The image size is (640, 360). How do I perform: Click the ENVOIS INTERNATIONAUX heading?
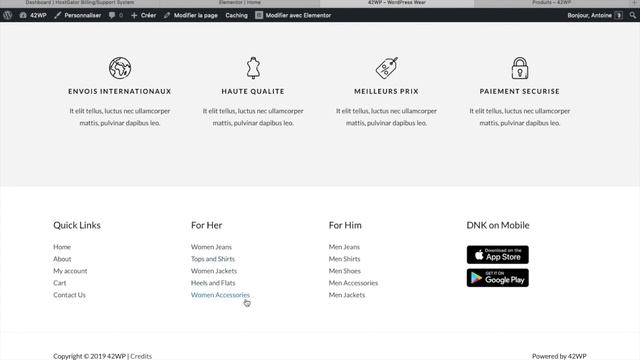[x=120, y=91]
